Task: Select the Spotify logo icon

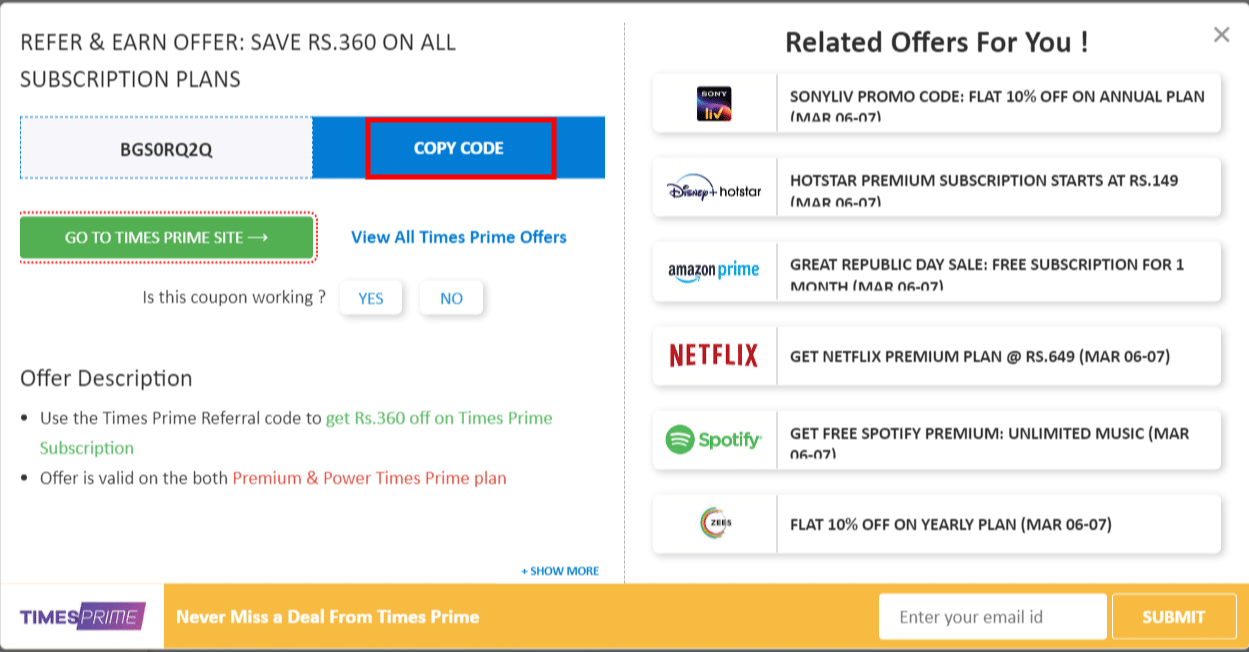Action: tap(714, 440)
